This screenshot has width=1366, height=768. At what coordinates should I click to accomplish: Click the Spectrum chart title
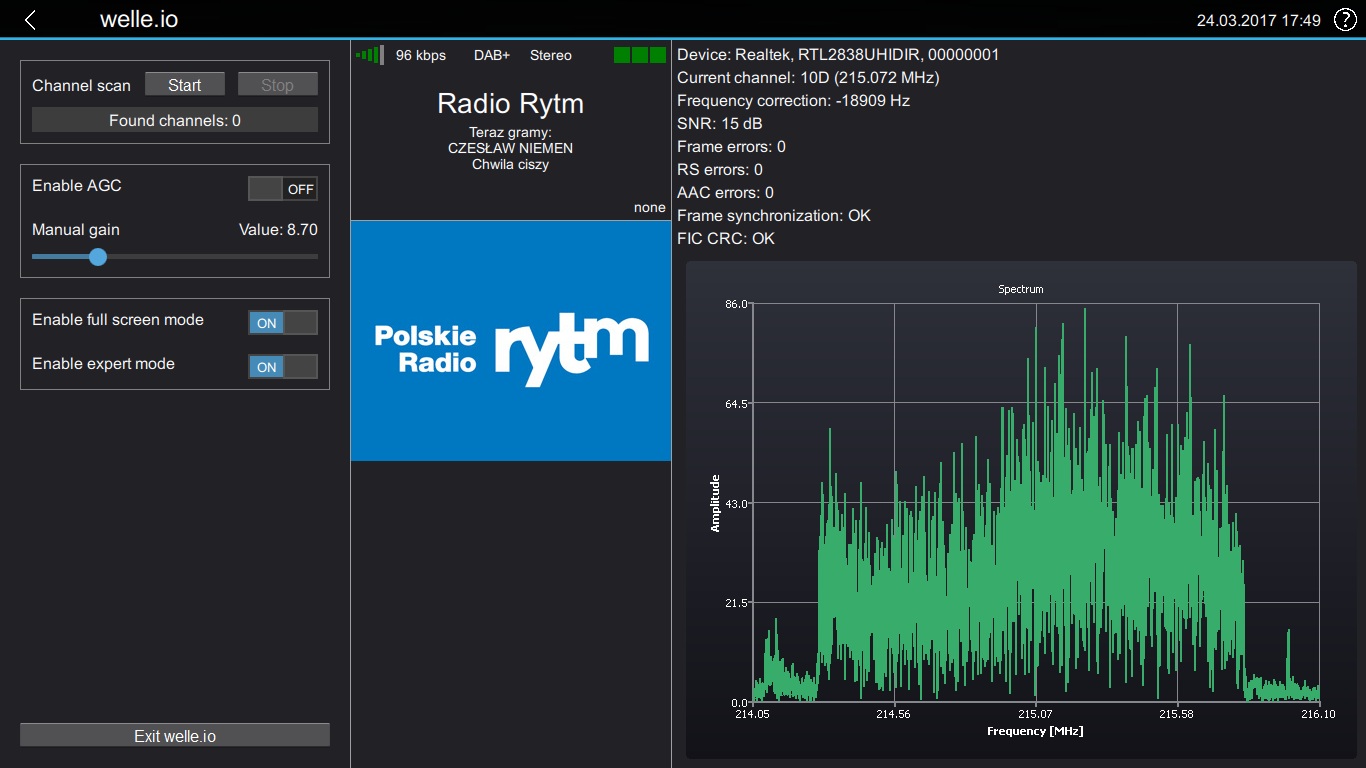pos(1020,289)
